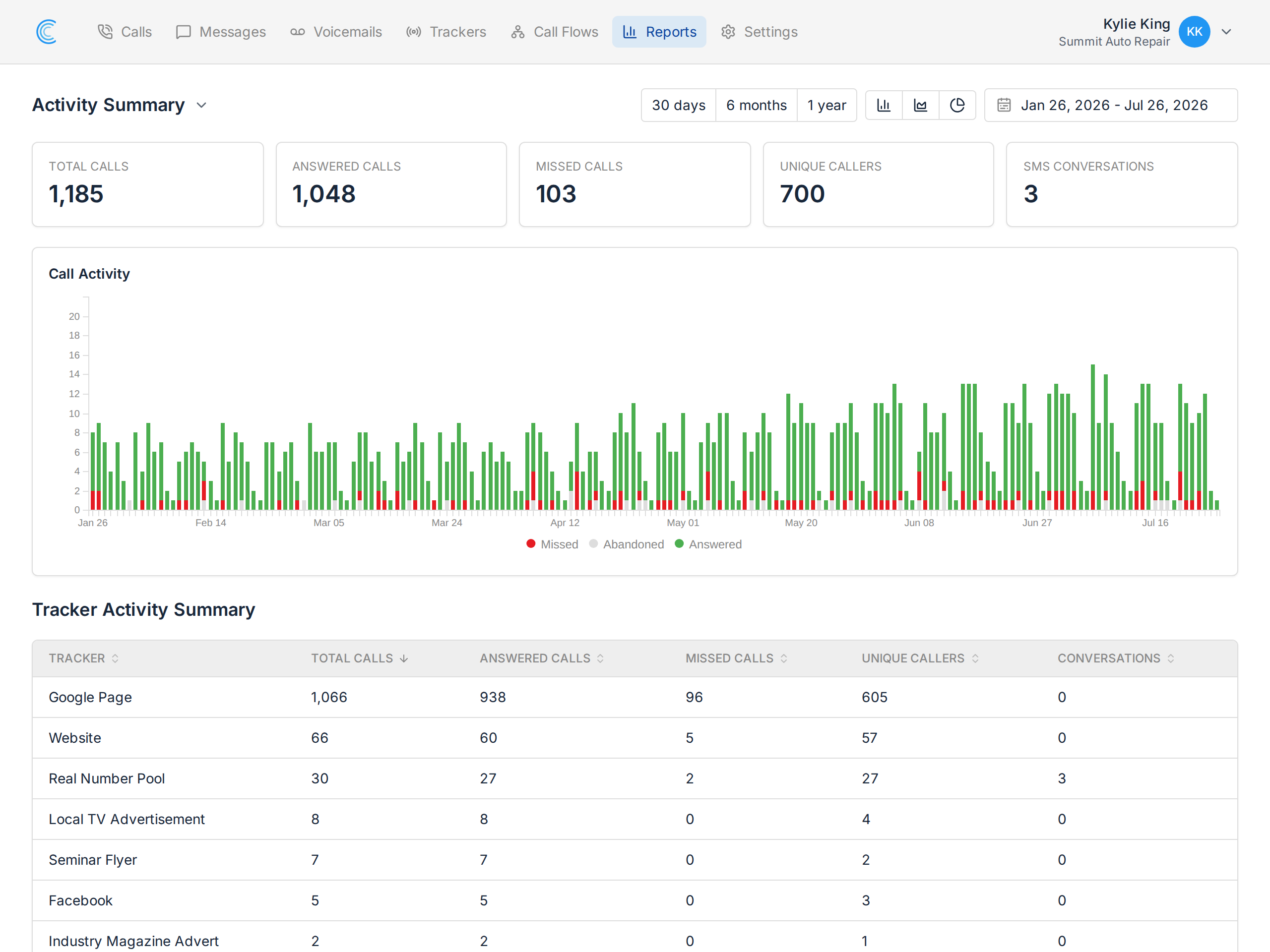Expand the Activity Summary report dropdown

click(201, 105)
